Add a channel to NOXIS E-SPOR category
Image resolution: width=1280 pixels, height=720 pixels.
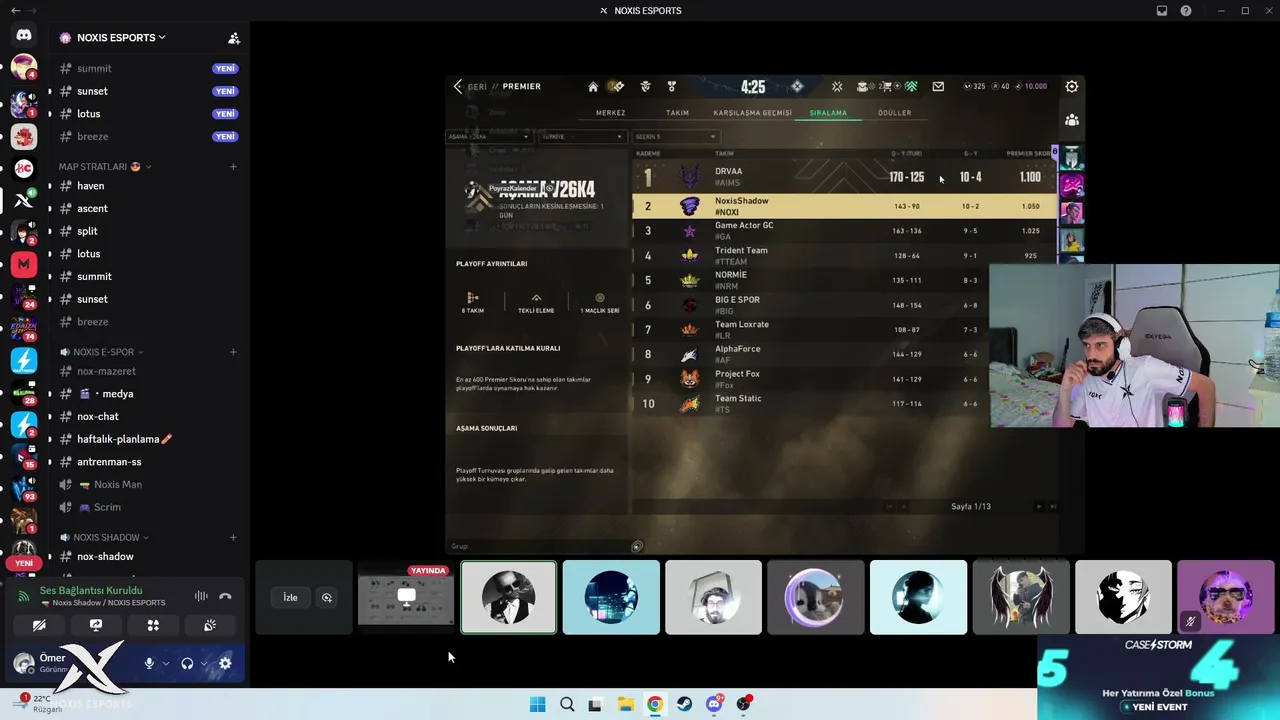[x=233, y=352]
